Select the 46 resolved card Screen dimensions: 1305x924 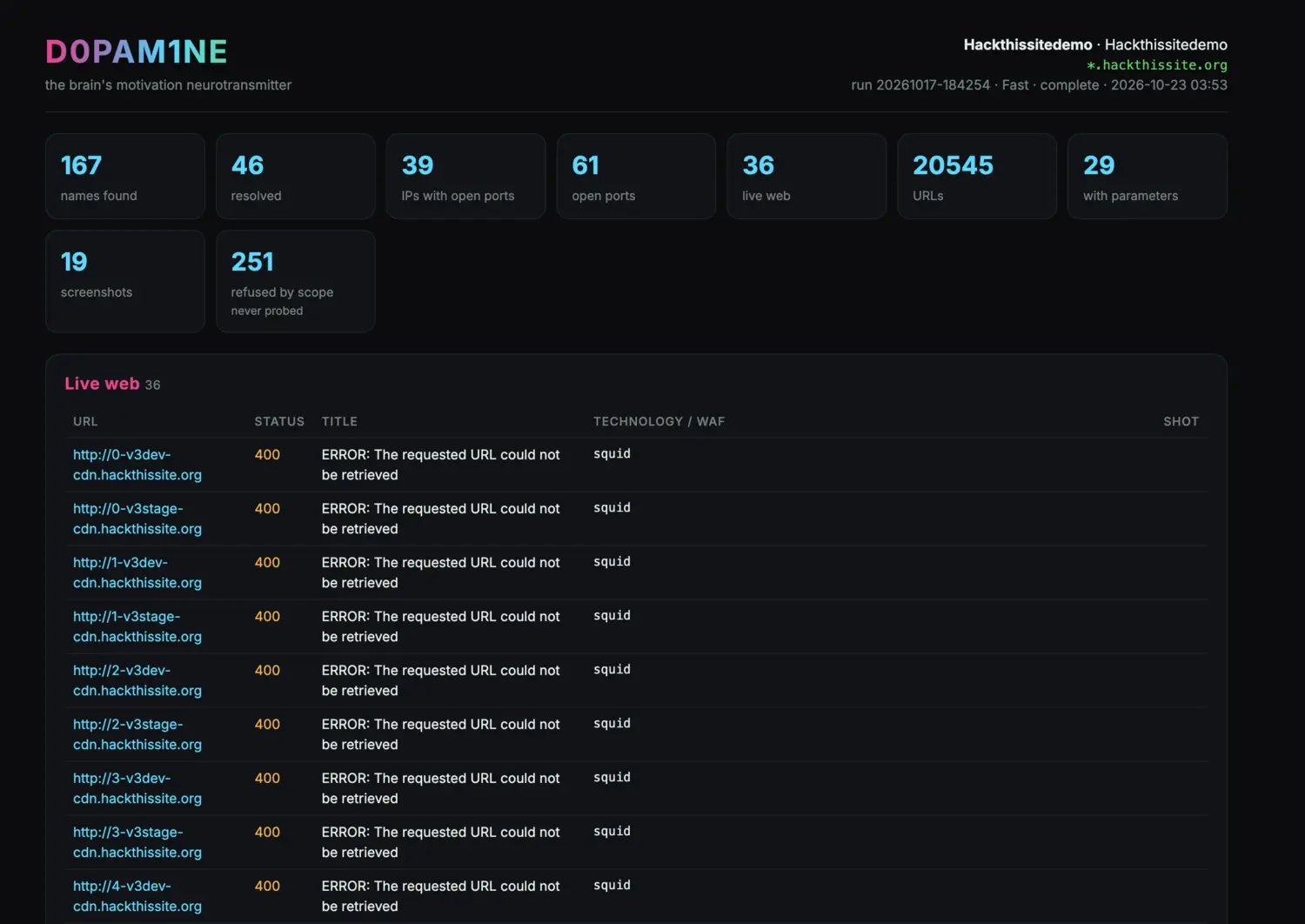[x=296, y=177]
